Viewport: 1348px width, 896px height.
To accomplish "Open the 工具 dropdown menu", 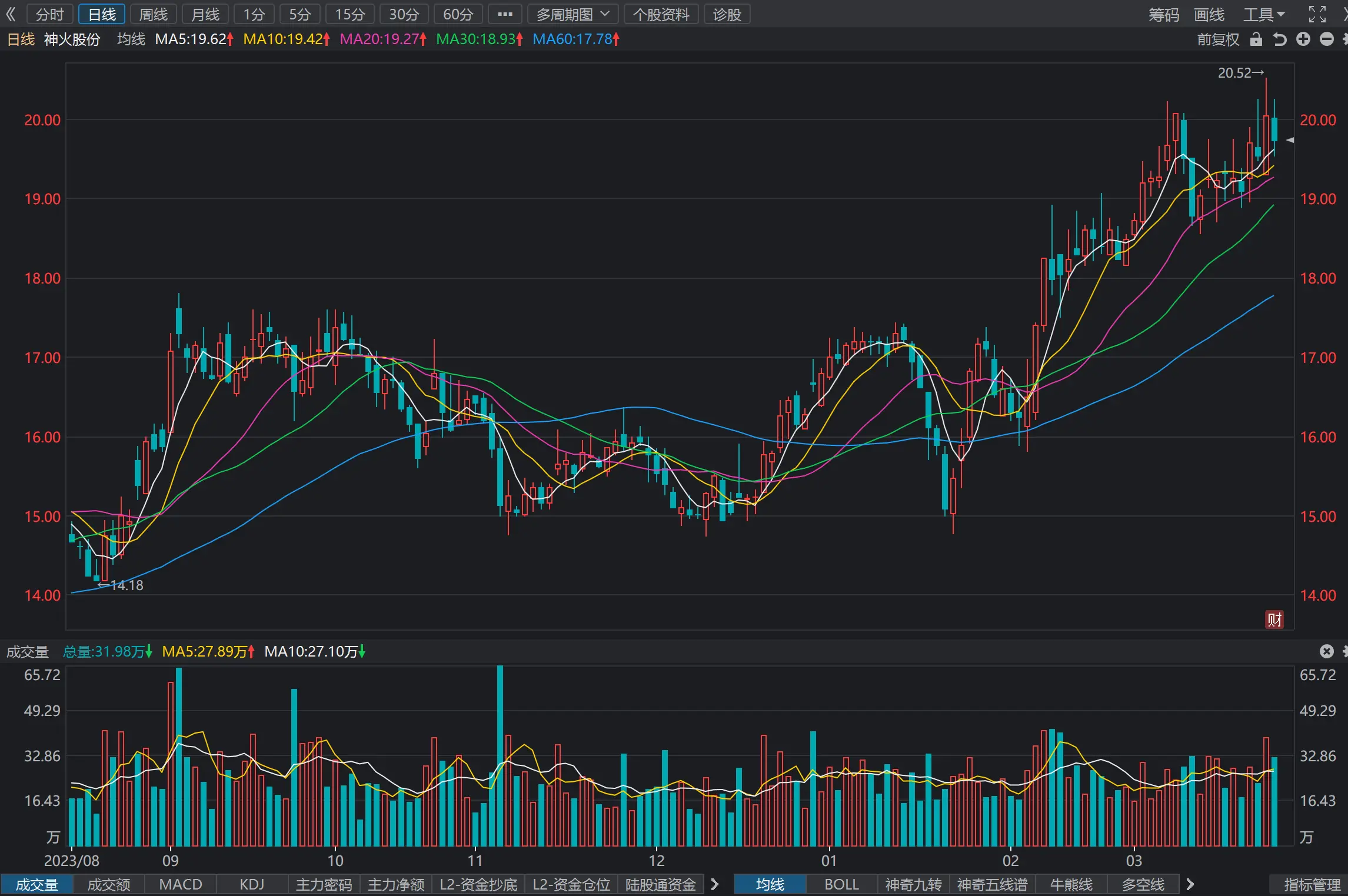I will 1264,14.
